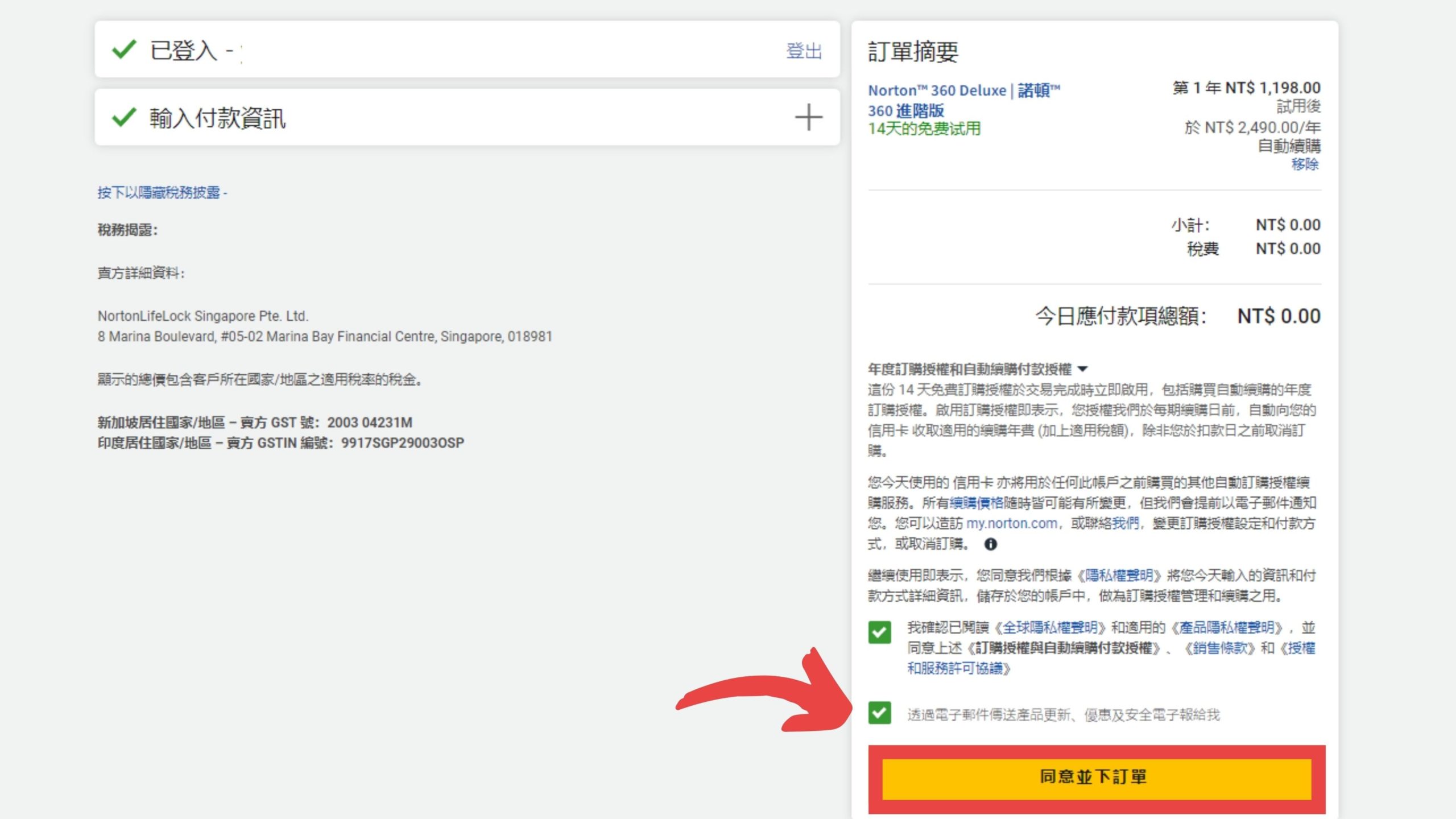Click the 稅費 NT$ 0.00 amount
Image resolution: width=1456 pixels, height=819 pixels.
click(1288, 249)
